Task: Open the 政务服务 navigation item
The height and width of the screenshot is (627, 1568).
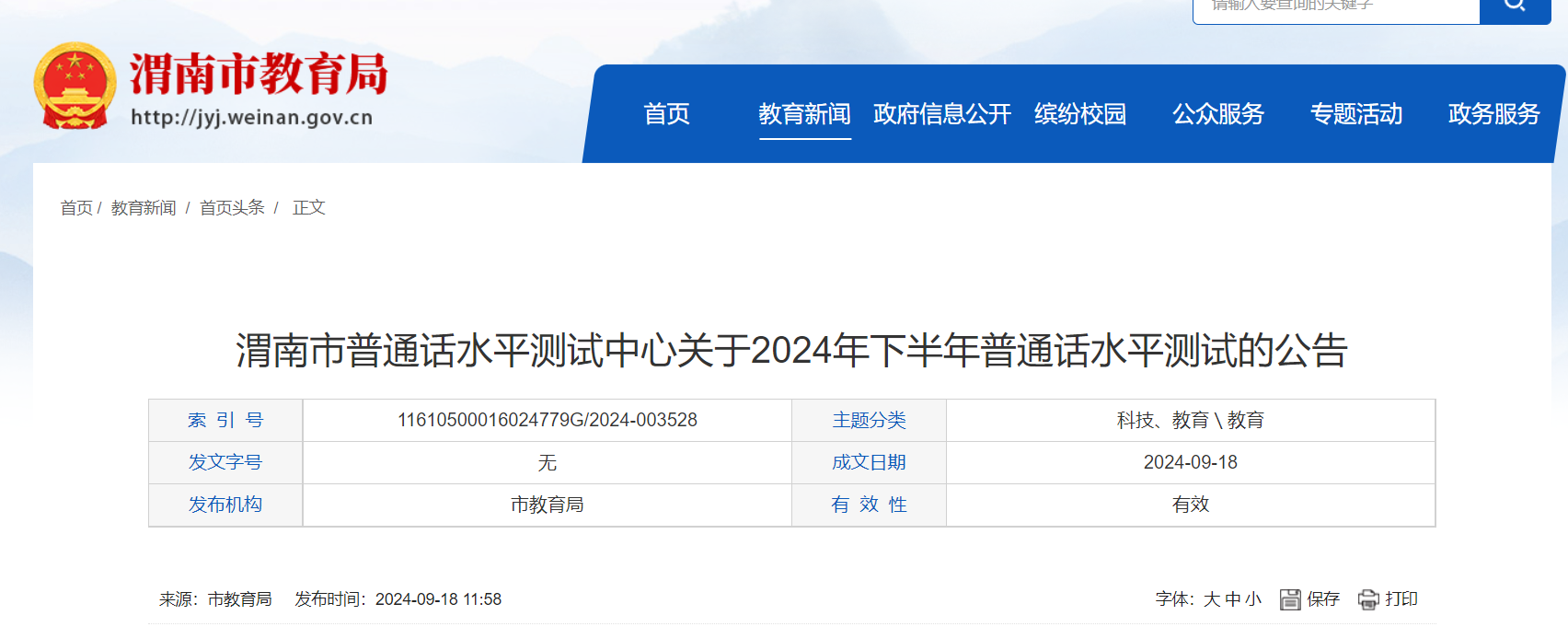Action: (x=1494, y=114)
